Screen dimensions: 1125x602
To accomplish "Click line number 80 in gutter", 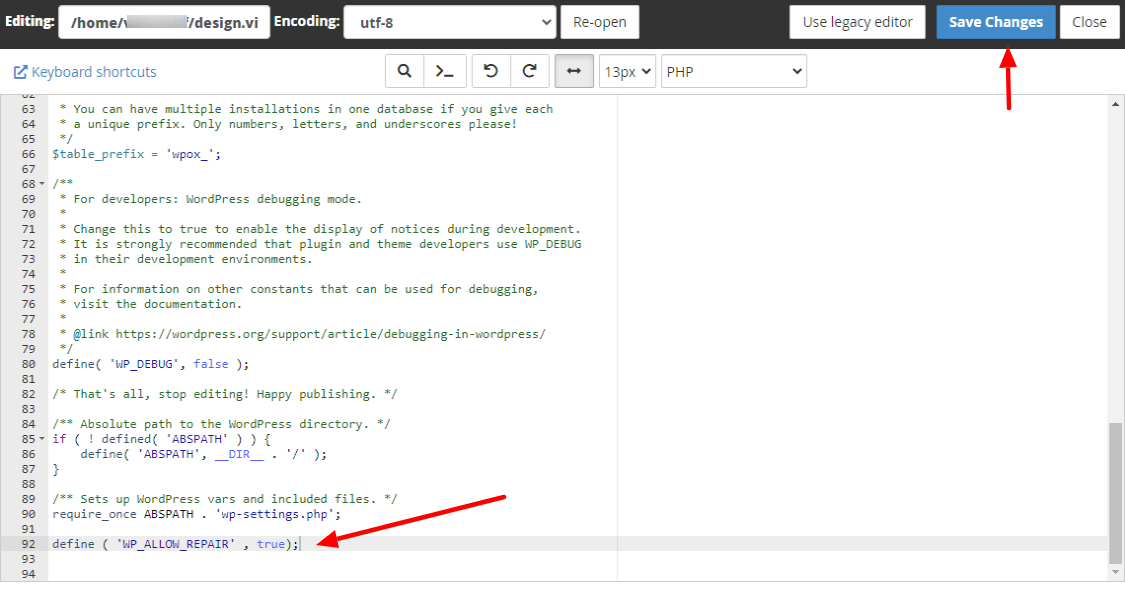I will 28,364.
